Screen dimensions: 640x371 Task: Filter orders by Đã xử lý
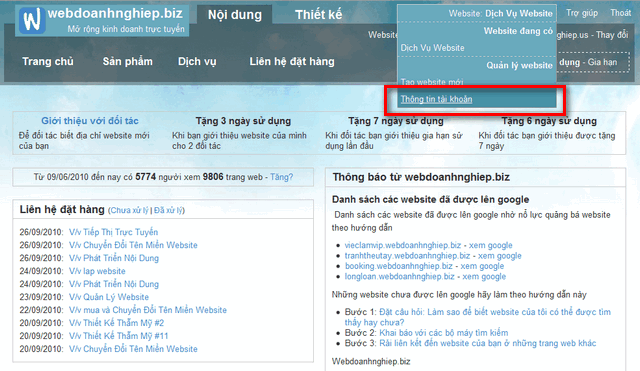coord(168,210)
